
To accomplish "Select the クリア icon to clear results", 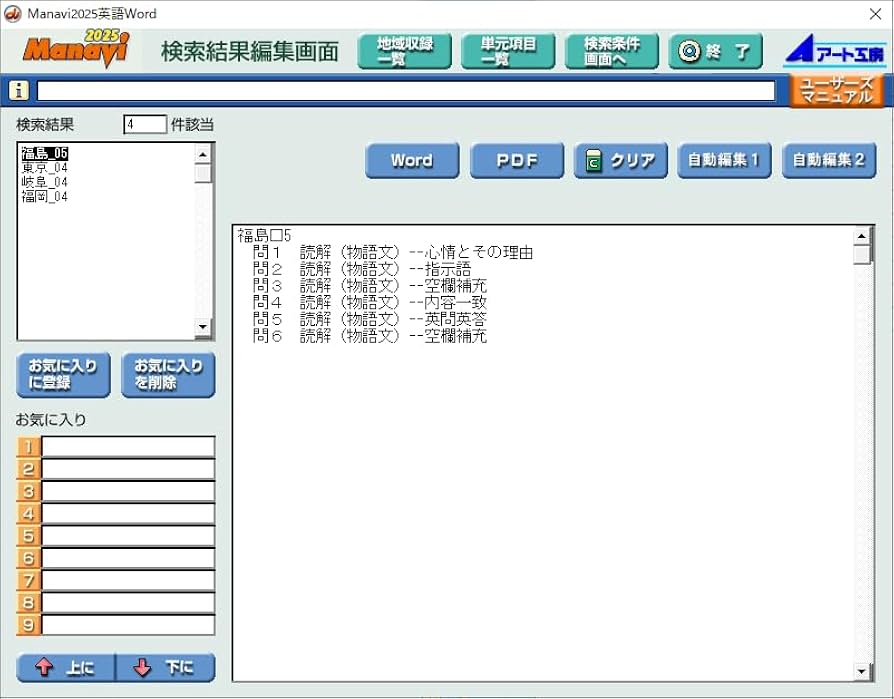I will pos(620,160).
